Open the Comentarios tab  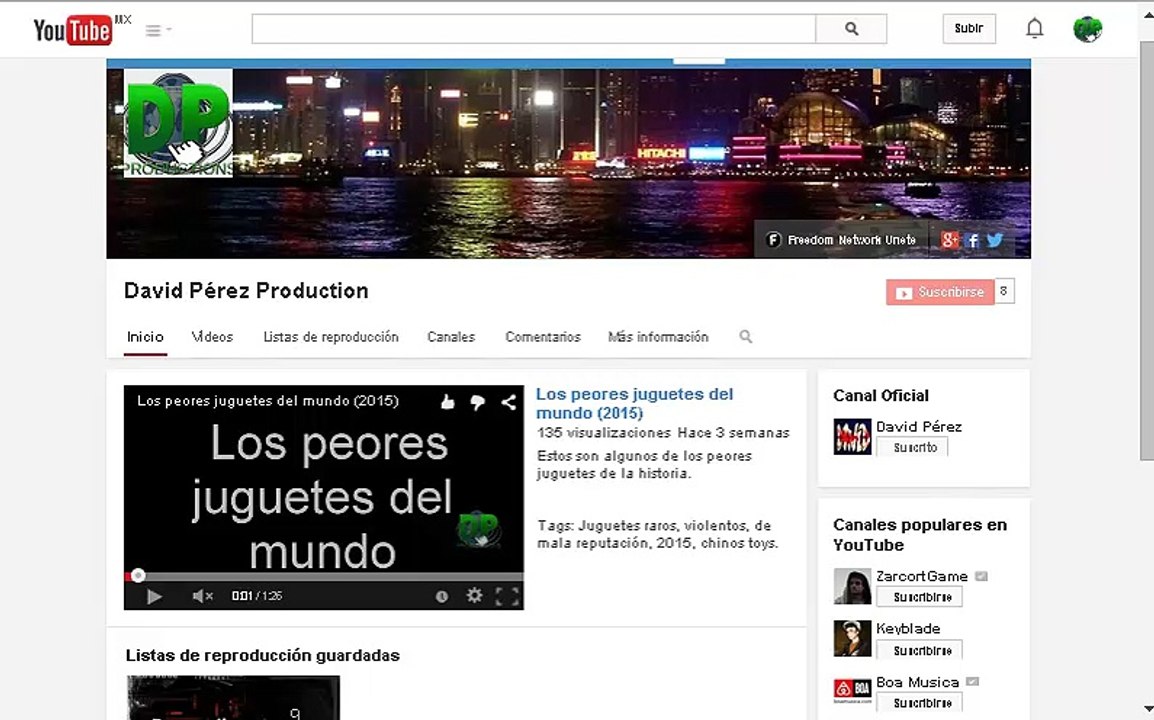pos(542,337)
